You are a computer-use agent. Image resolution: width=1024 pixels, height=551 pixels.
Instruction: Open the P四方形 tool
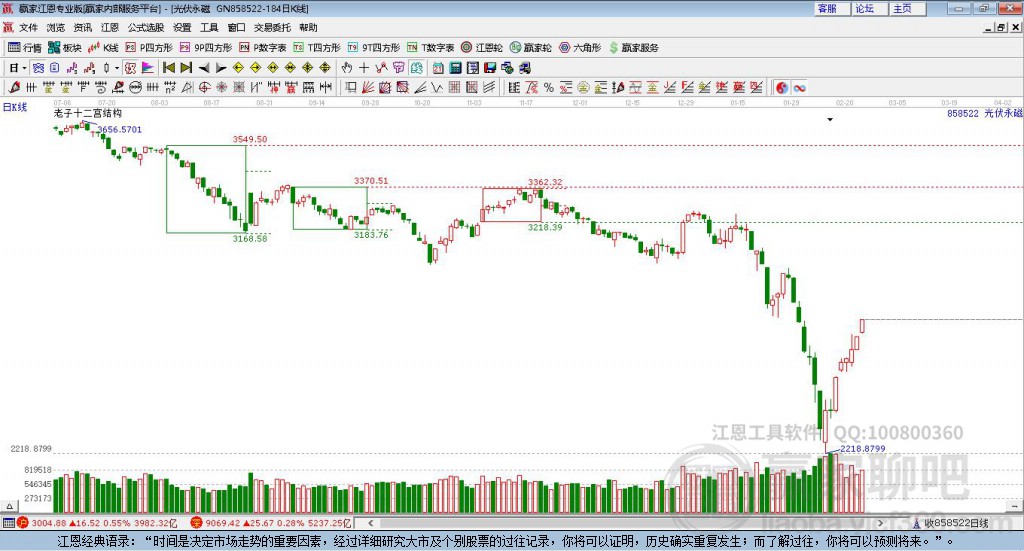coord(149,48)
